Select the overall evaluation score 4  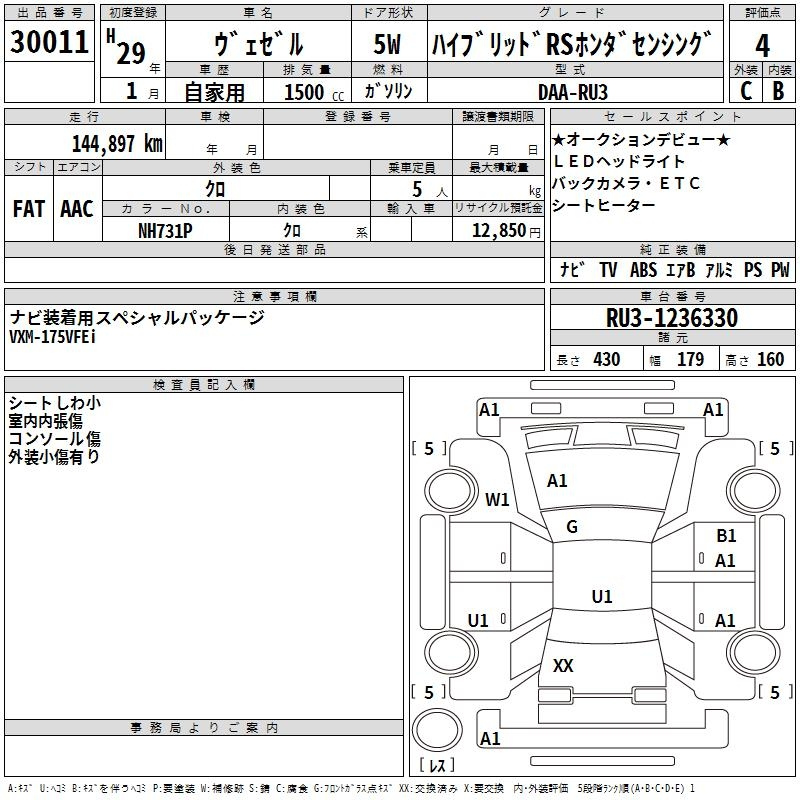tap(762, 45)
